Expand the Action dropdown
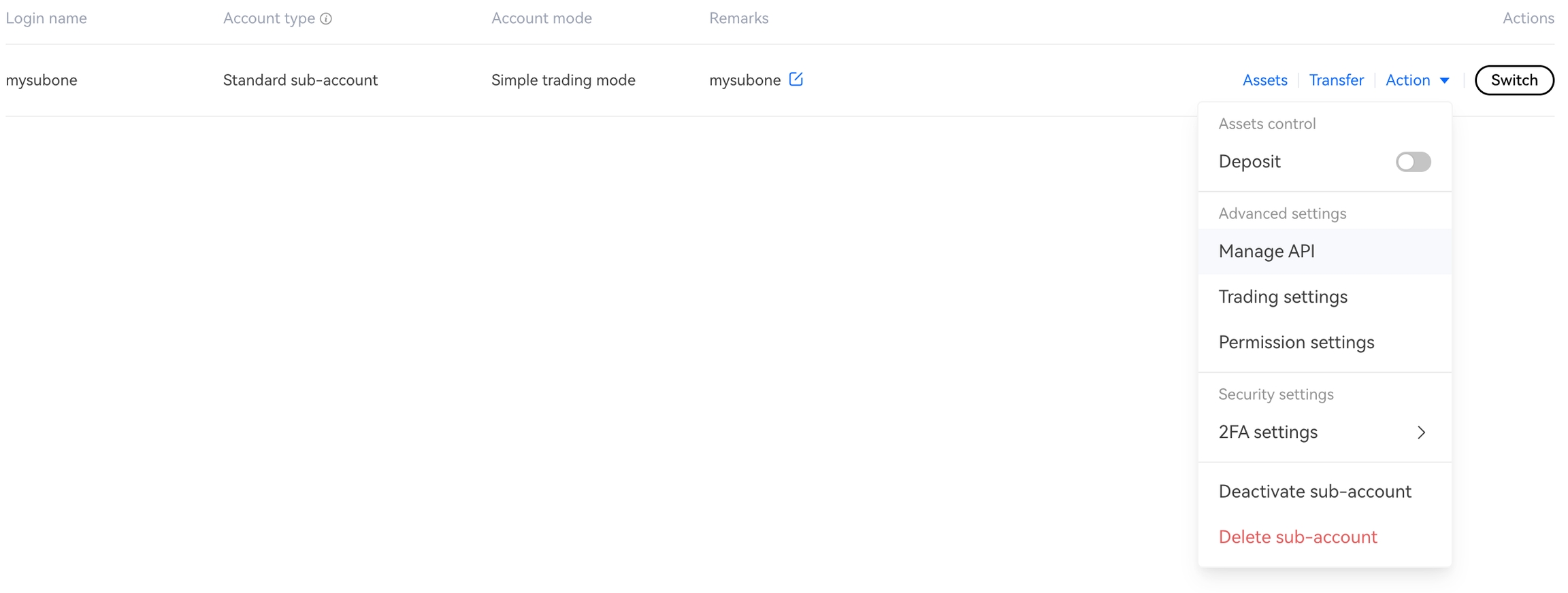Image resolution: width=1568 pixels, height=593 pixels. click(1417, 80)
